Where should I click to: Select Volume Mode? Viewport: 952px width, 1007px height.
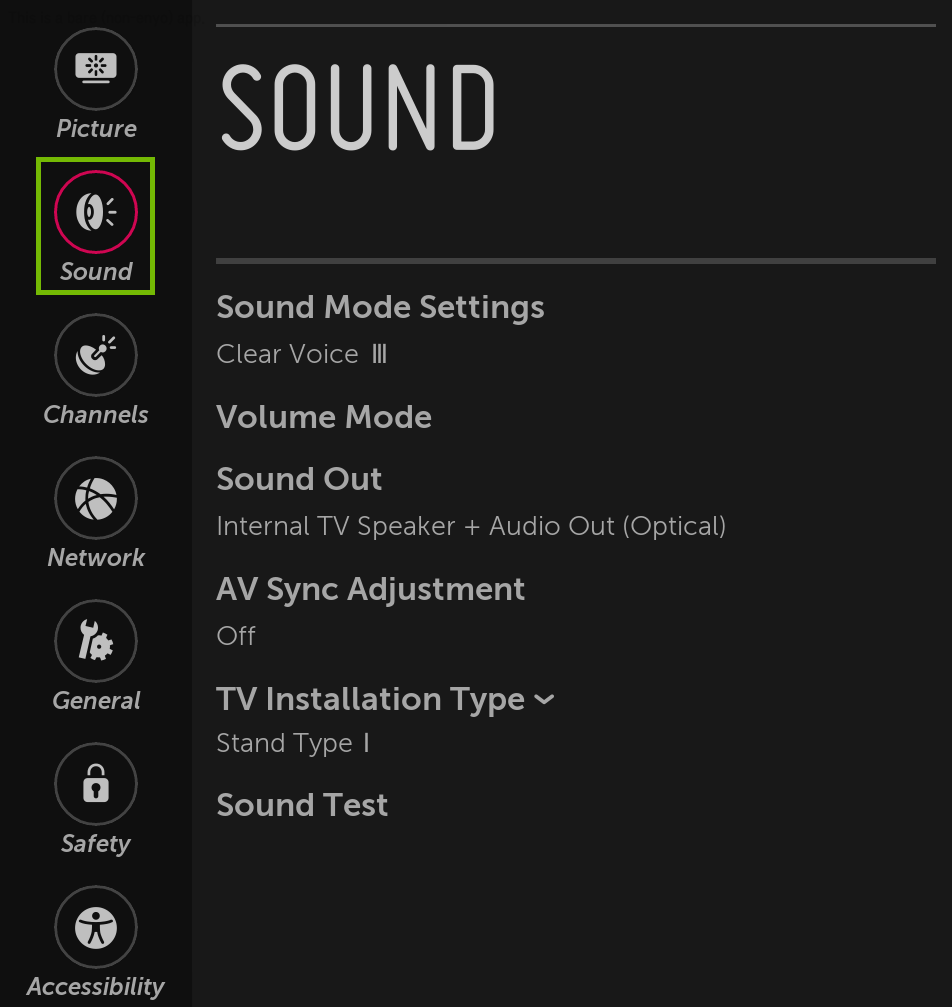pos(324,417)
